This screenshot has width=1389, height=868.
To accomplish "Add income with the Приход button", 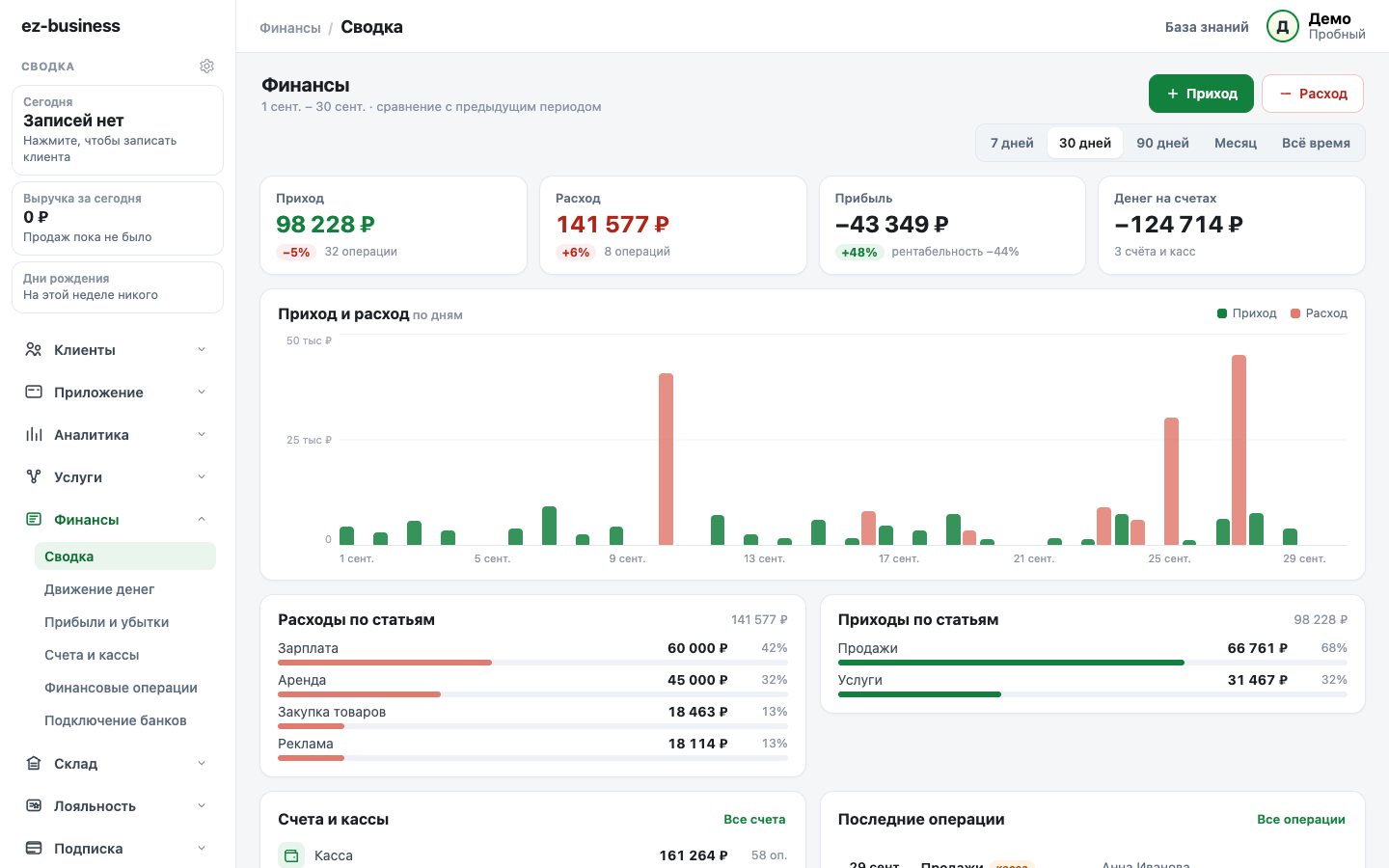I will pos(1201,94).
